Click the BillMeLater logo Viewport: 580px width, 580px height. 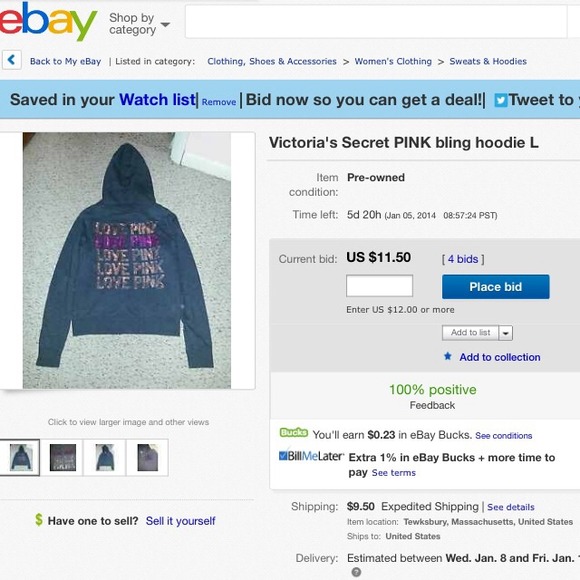point(311,456)
